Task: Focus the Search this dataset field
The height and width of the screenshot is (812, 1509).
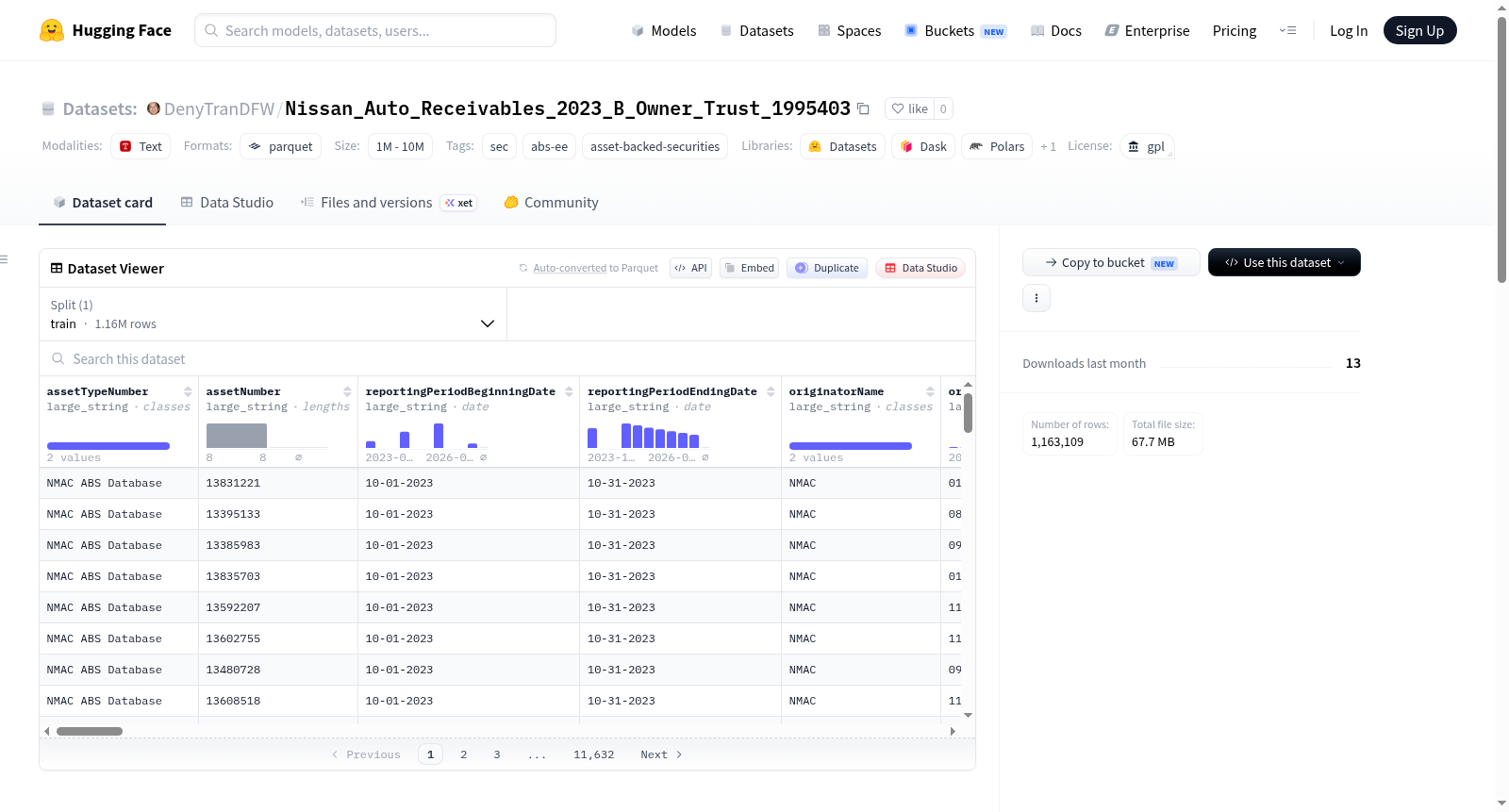Action: tap(507, 359)
